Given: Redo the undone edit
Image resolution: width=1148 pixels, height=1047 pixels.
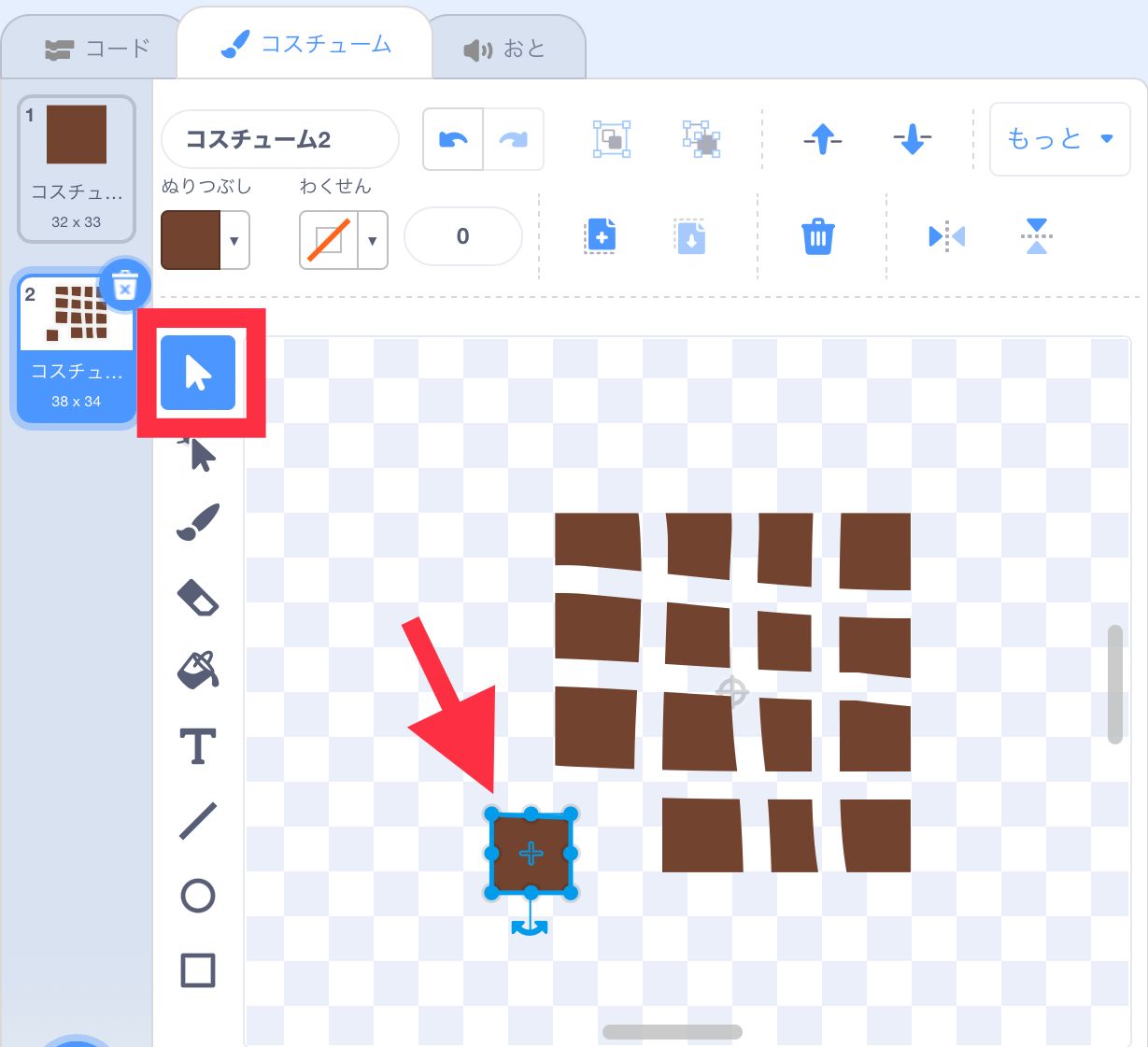Looking at the screenshot, I should click(x=513, y=138).
